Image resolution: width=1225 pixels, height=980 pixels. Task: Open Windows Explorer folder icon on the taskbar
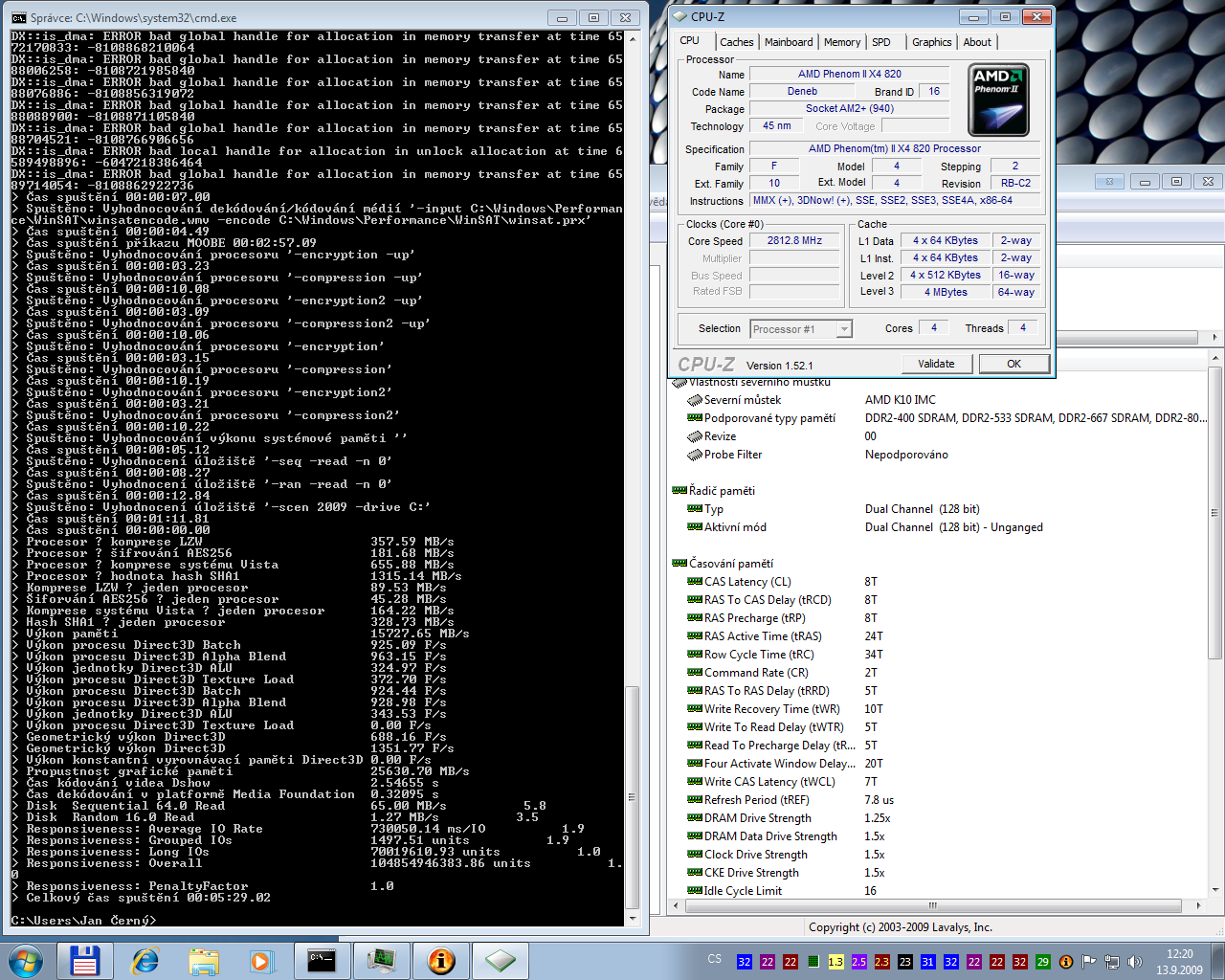click(204, 960)
